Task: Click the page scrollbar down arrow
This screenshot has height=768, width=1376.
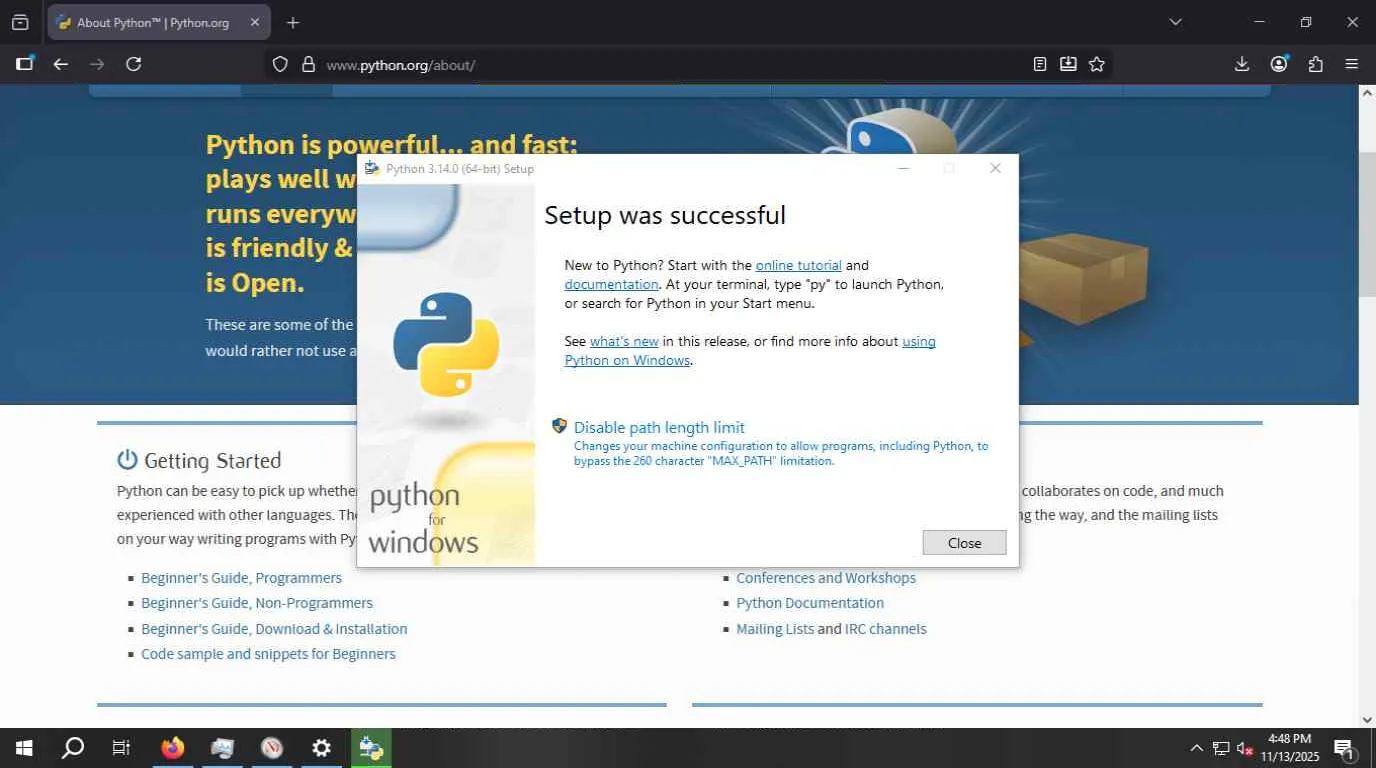Action: coord(1367,719)
